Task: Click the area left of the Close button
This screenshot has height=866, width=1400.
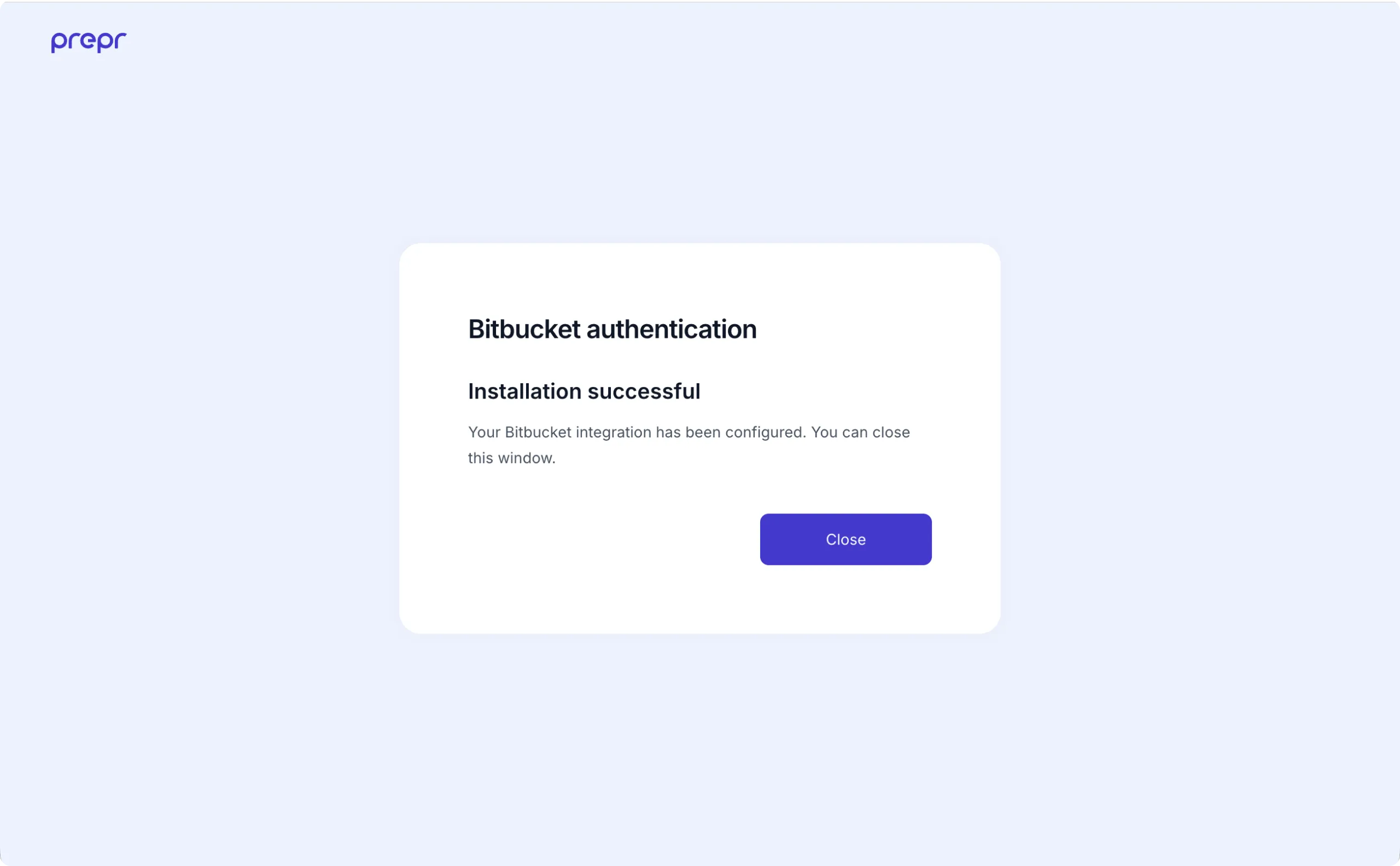Action: coord(602,539)
